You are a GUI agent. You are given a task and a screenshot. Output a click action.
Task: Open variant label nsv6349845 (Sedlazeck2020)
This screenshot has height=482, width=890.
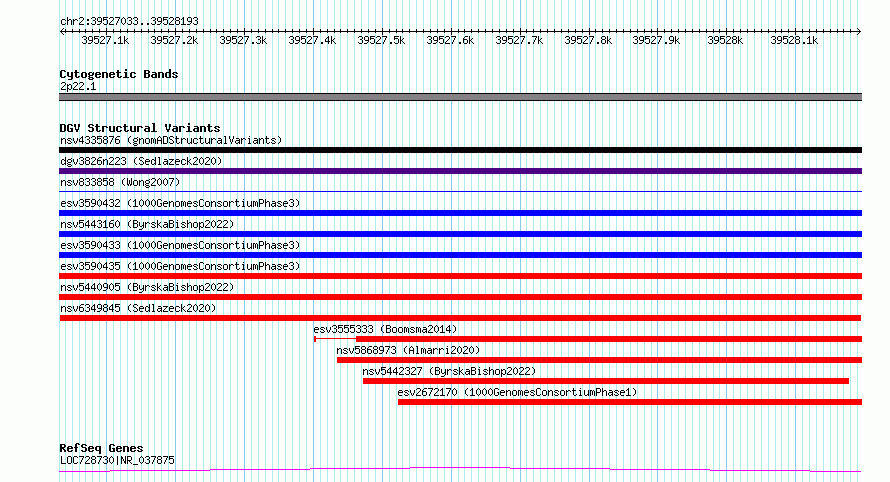pyautogui.click(x=138, y=308)
